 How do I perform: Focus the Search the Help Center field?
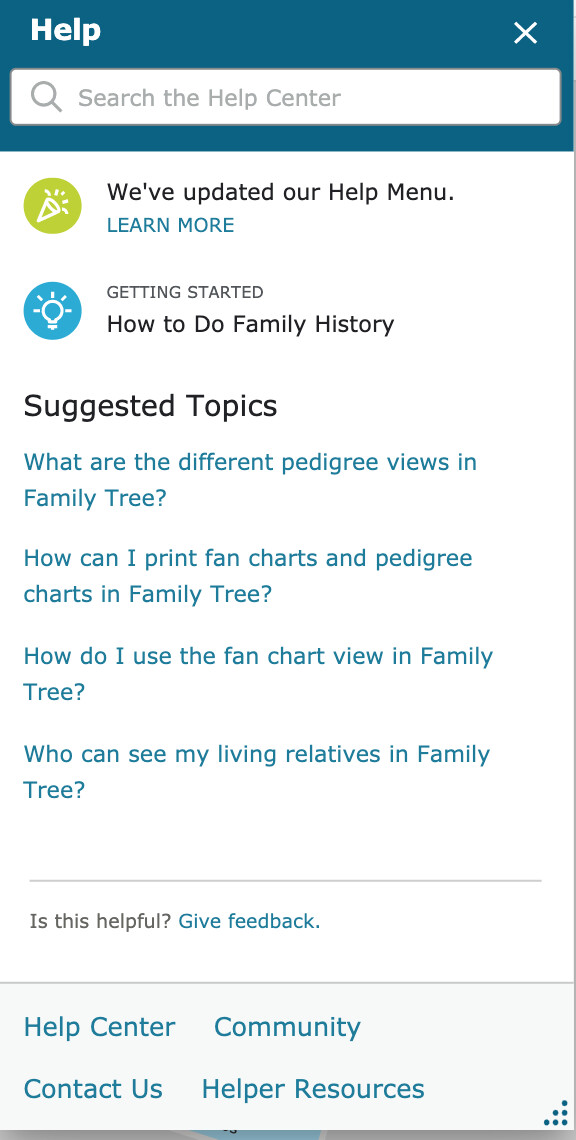coord(285,97)
